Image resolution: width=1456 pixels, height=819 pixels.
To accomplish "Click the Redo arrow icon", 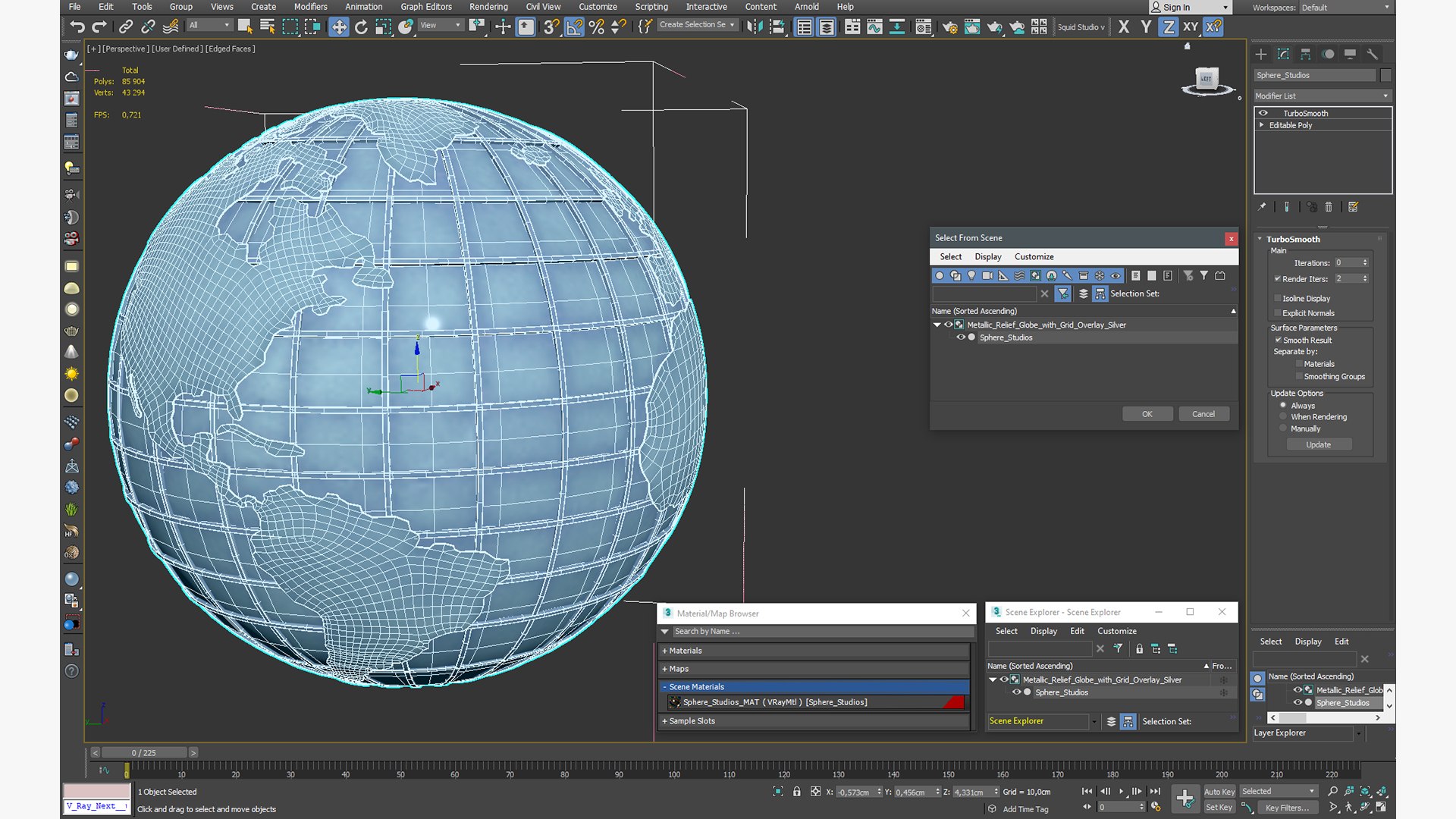I will [99, 27].
